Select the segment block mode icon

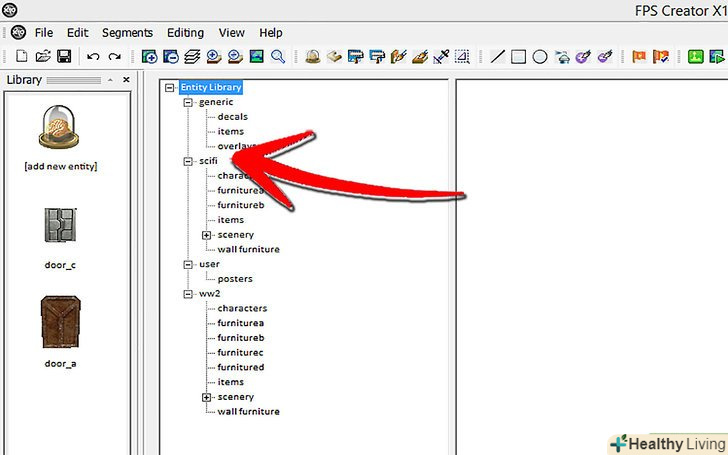[x=334, y=57]
